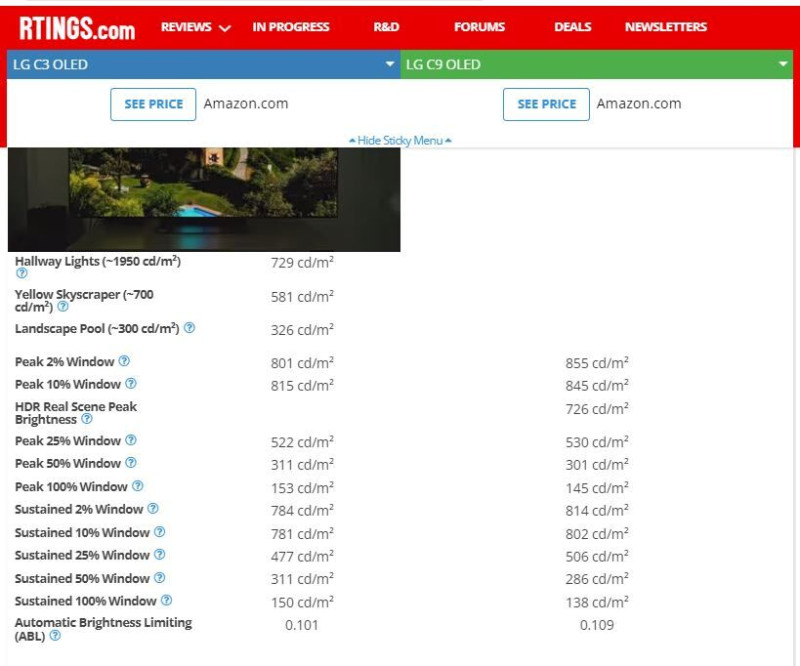
Task: Open the Newsletters page
Action: point(666,27)
